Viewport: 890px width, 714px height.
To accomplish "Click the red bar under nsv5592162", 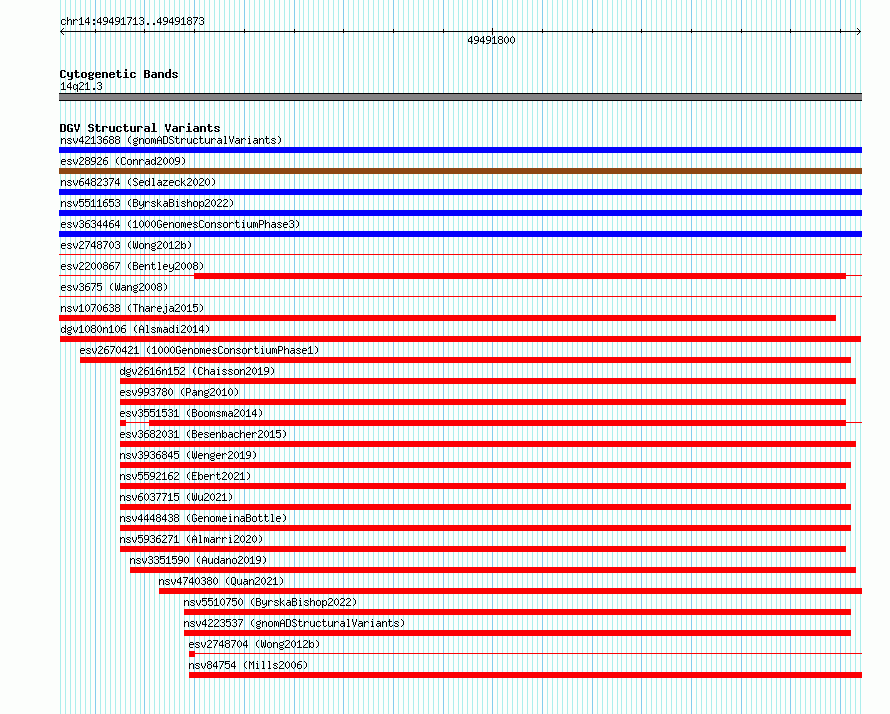I will pyautogui.click(x=483, y=486).
